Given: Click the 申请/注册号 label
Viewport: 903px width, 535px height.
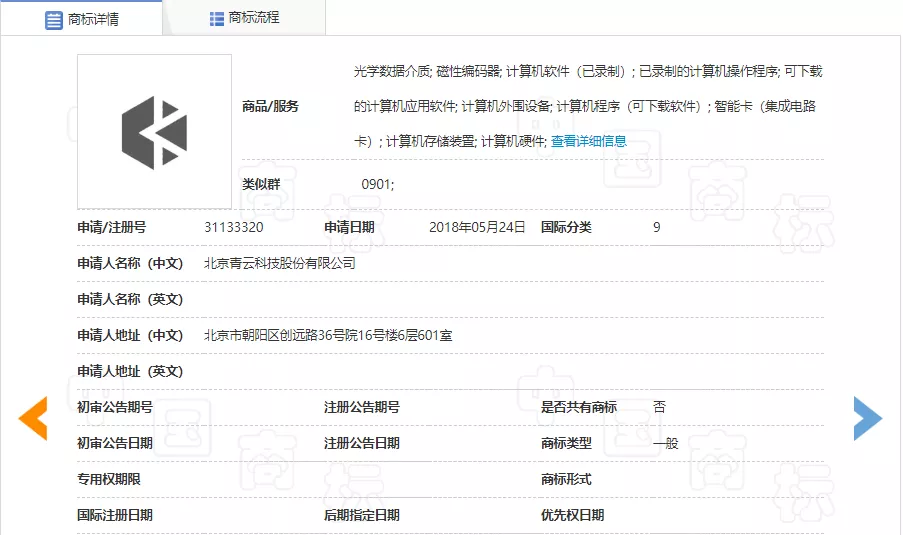Looking at the screenshot, I should click(112, 227).
